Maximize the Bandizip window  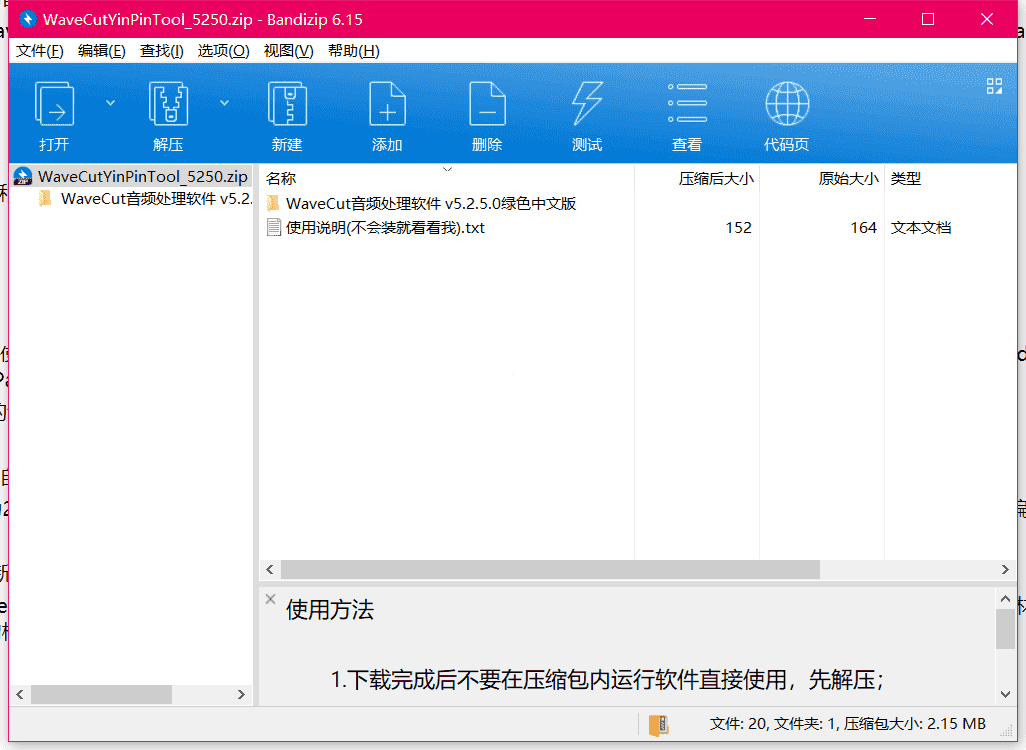click(928, 19)
